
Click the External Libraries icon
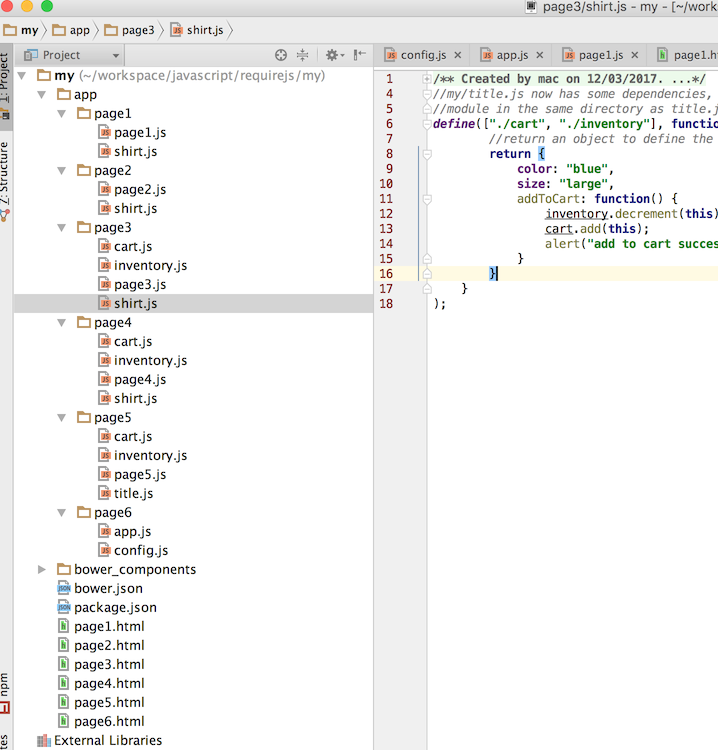click(x=44, y=741)
